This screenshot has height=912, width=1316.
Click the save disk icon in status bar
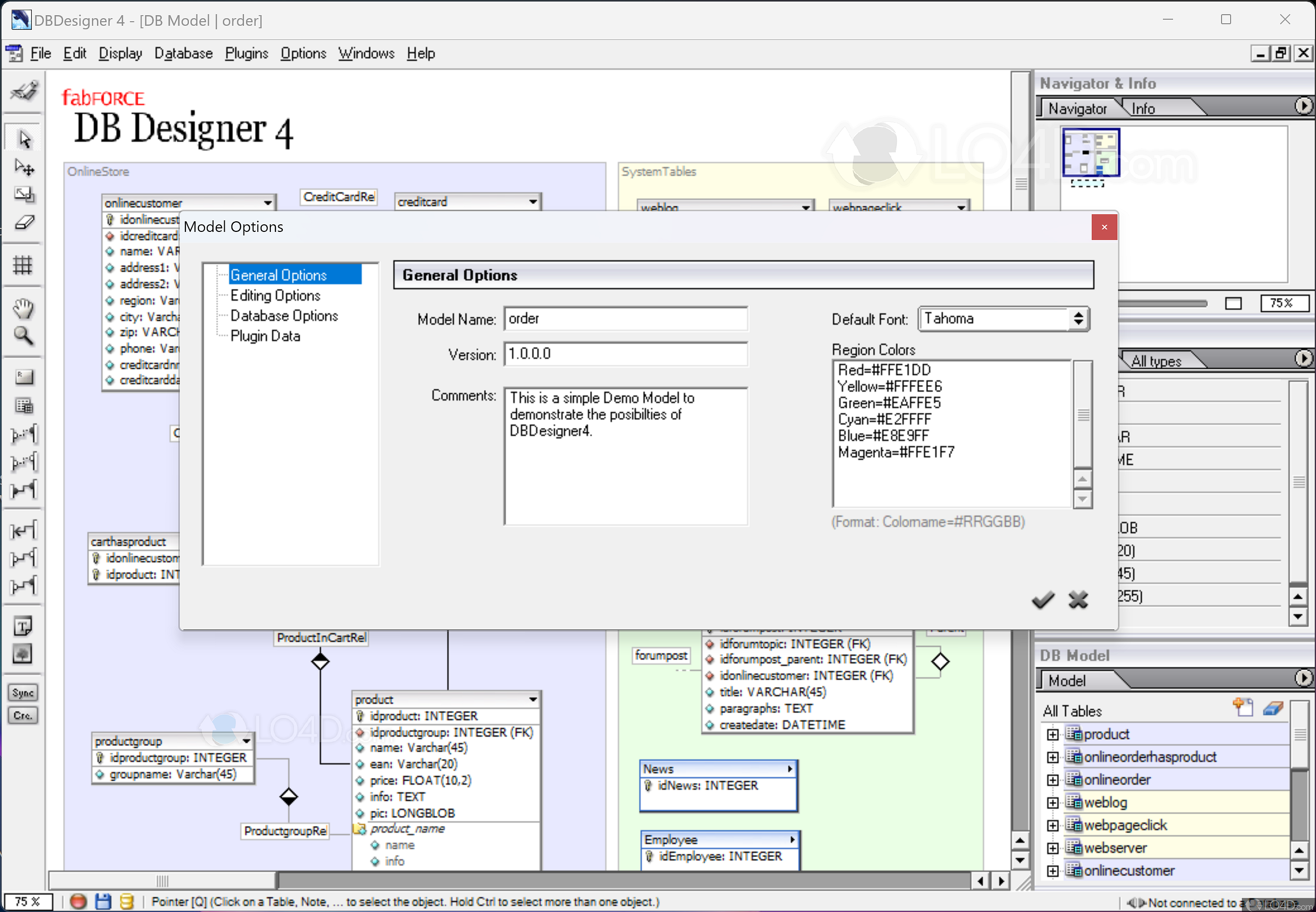click(x=103, y=901)
